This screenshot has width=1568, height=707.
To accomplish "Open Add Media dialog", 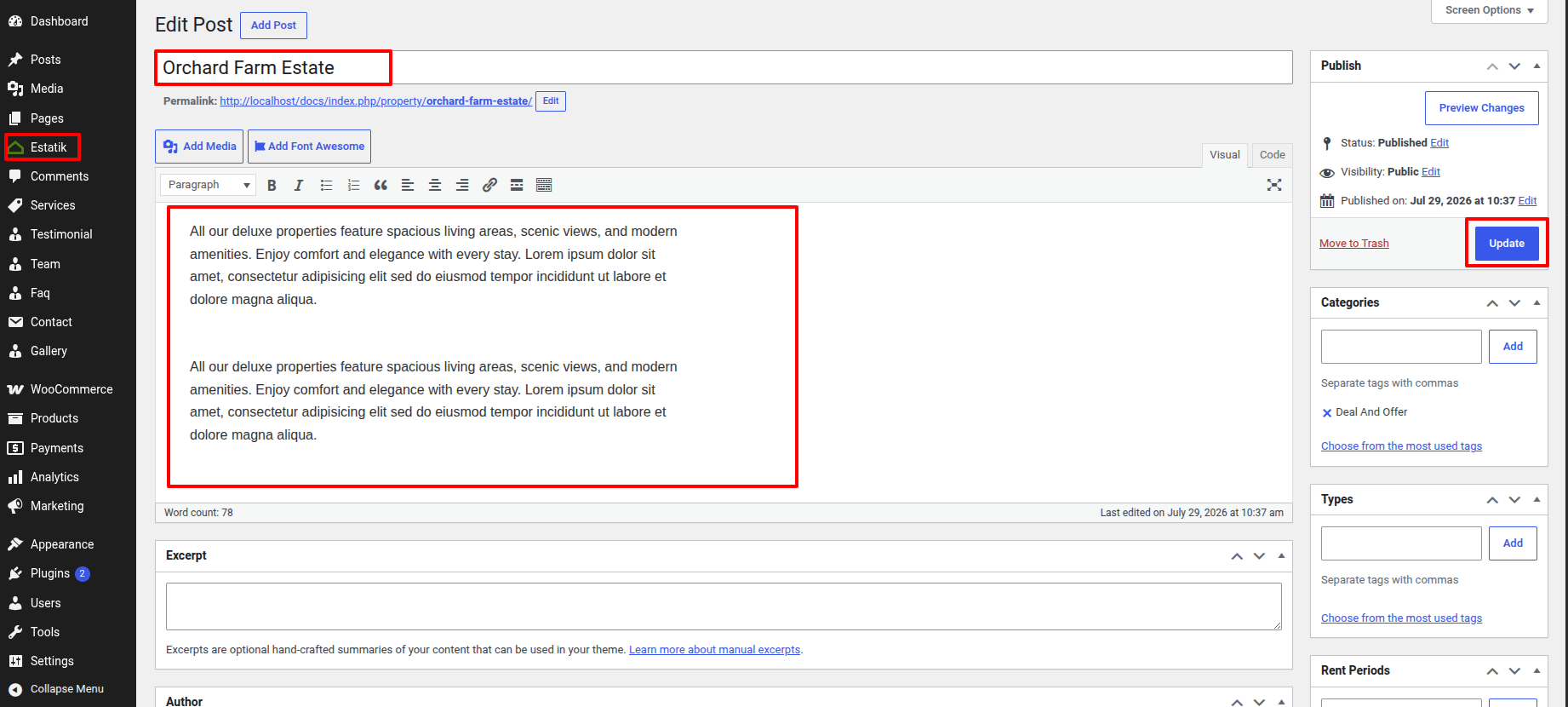I will click(x=199, y=147).
